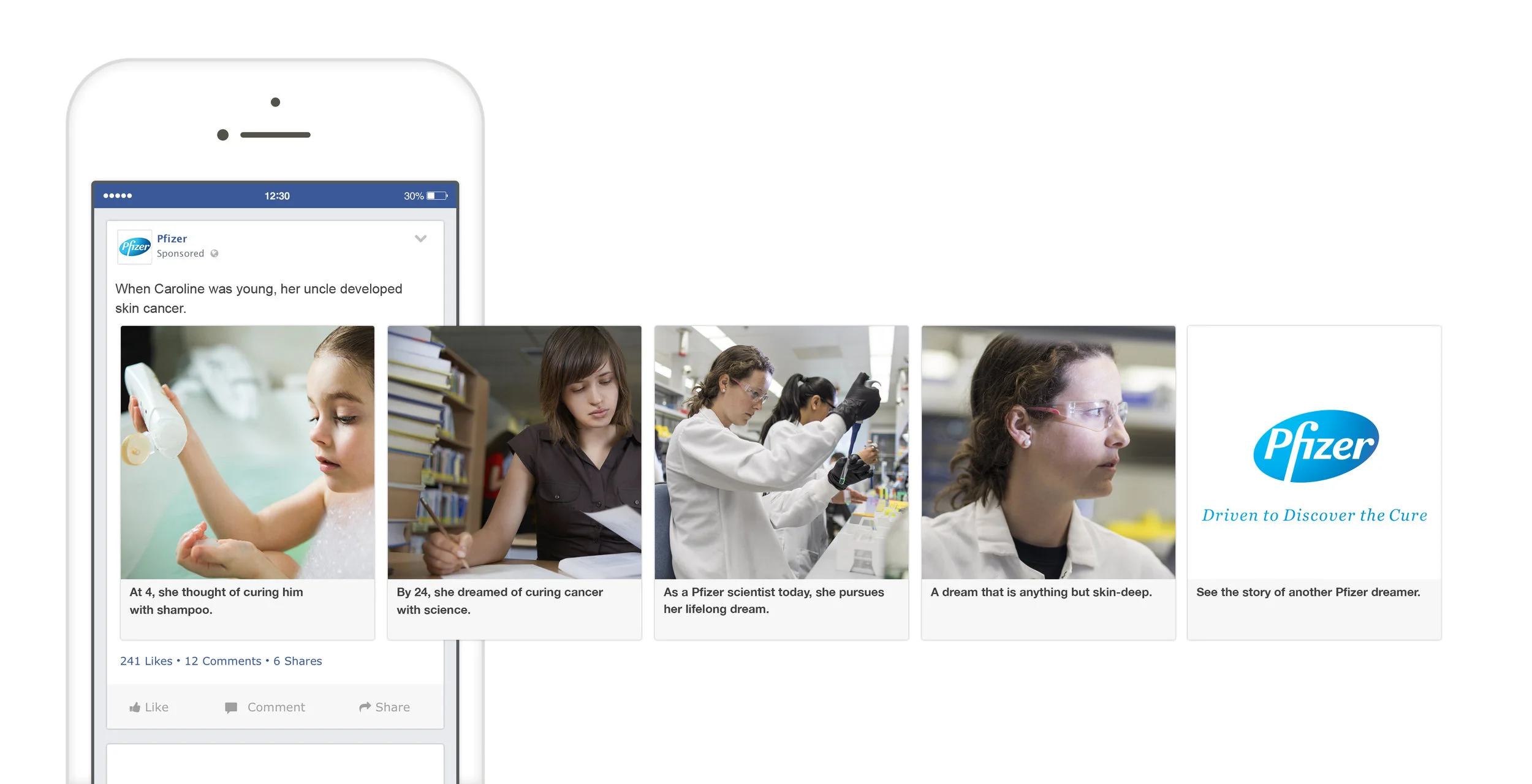Image resolution: width=1532 pixels, height=784 pixels.
Task: Open the 241 Likes link
Action: [x=146, y=661]
